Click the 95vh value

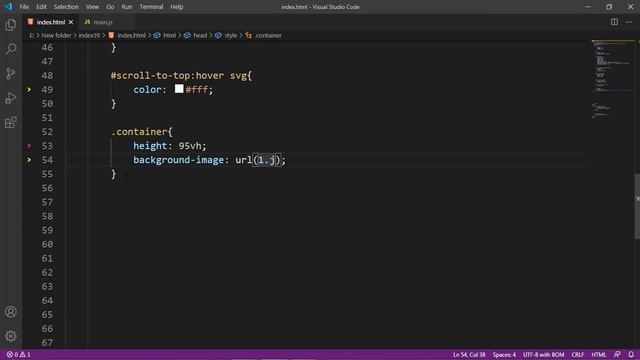coord(190,146)
